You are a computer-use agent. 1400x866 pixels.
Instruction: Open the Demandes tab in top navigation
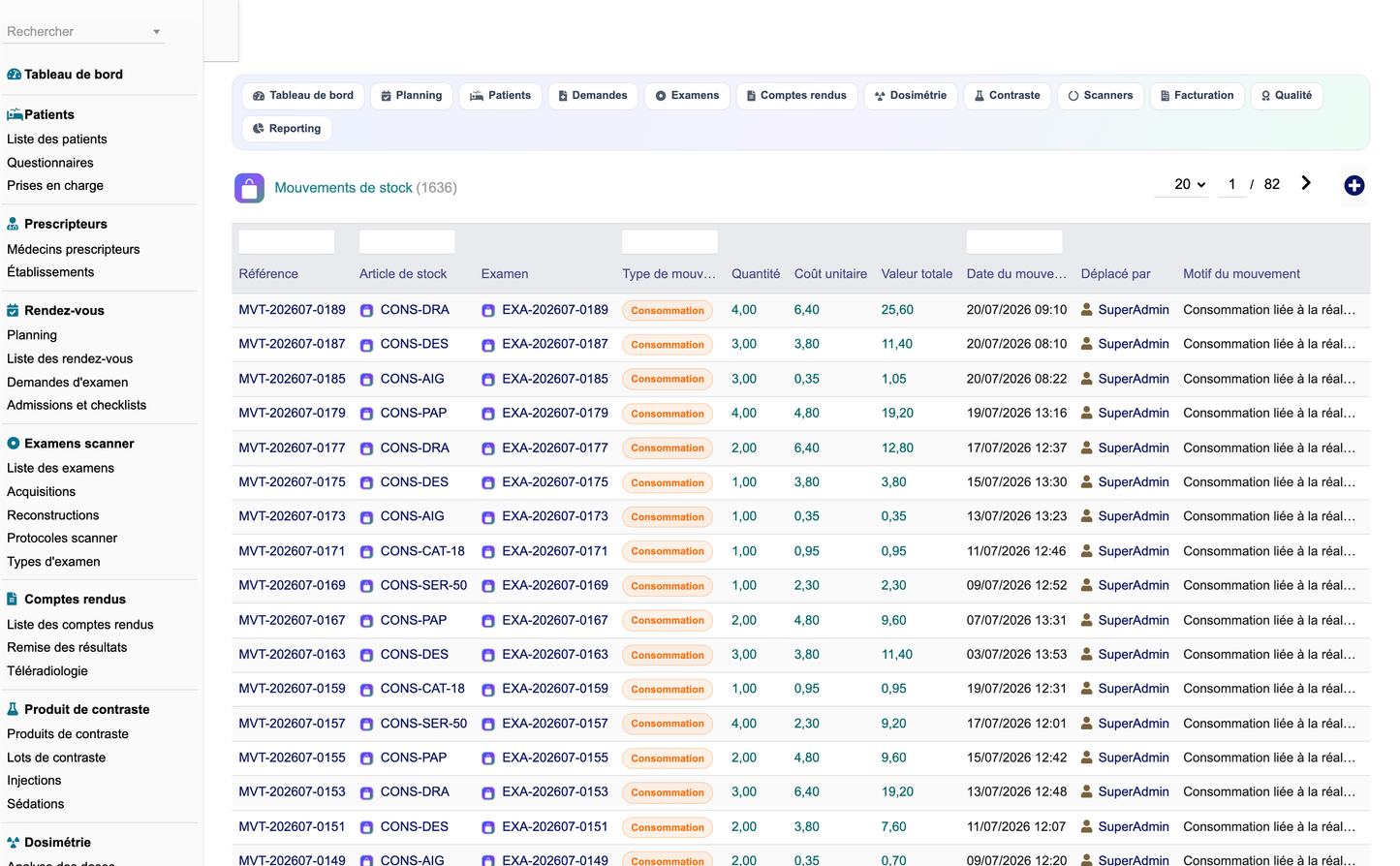[x=593, y=96]
